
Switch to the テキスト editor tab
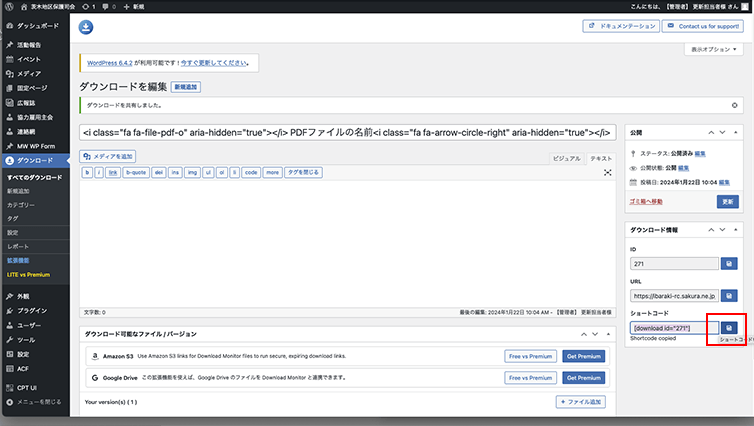point(600,158)
